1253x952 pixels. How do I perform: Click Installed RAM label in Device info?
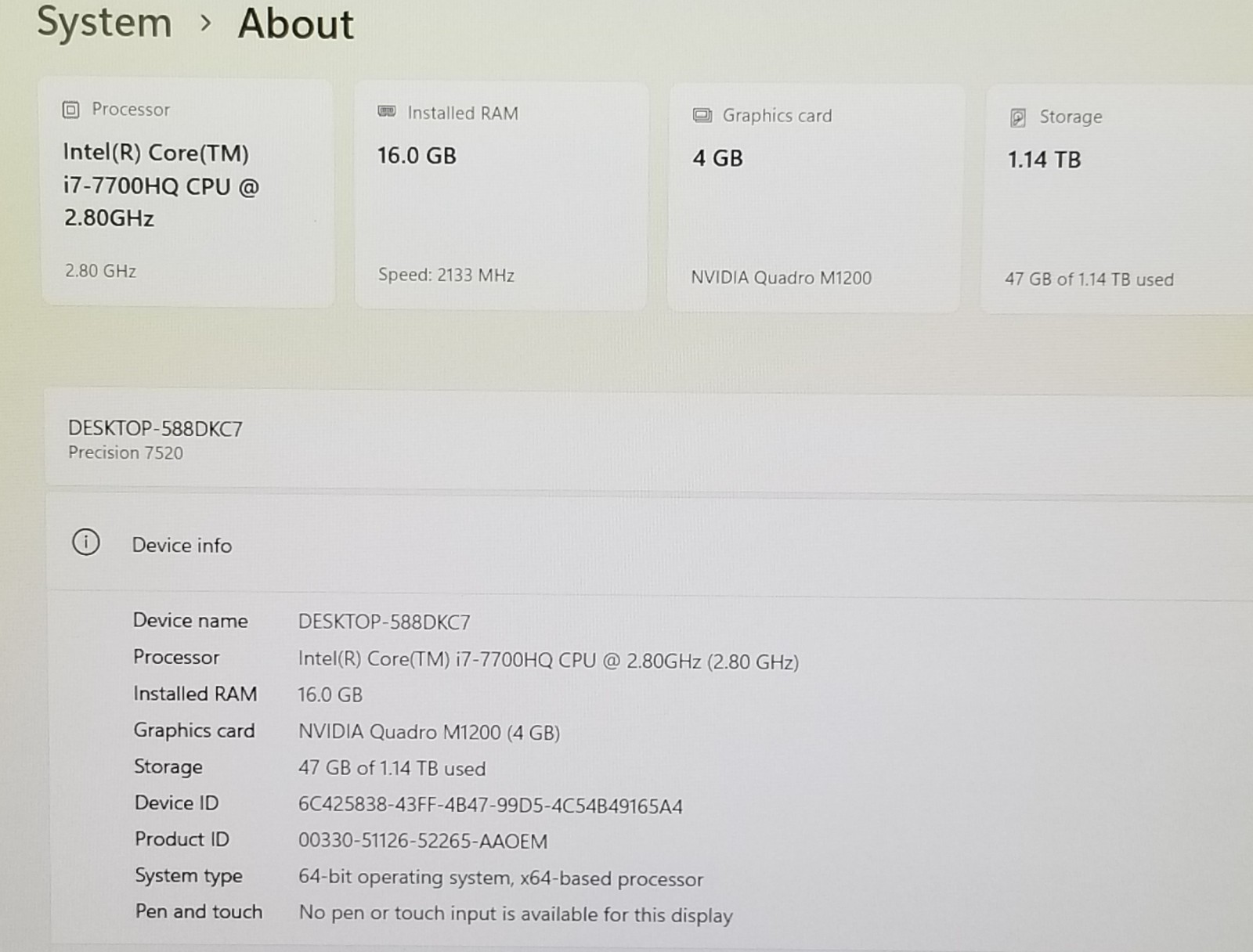pyautogui.click(x=195, y=694)
